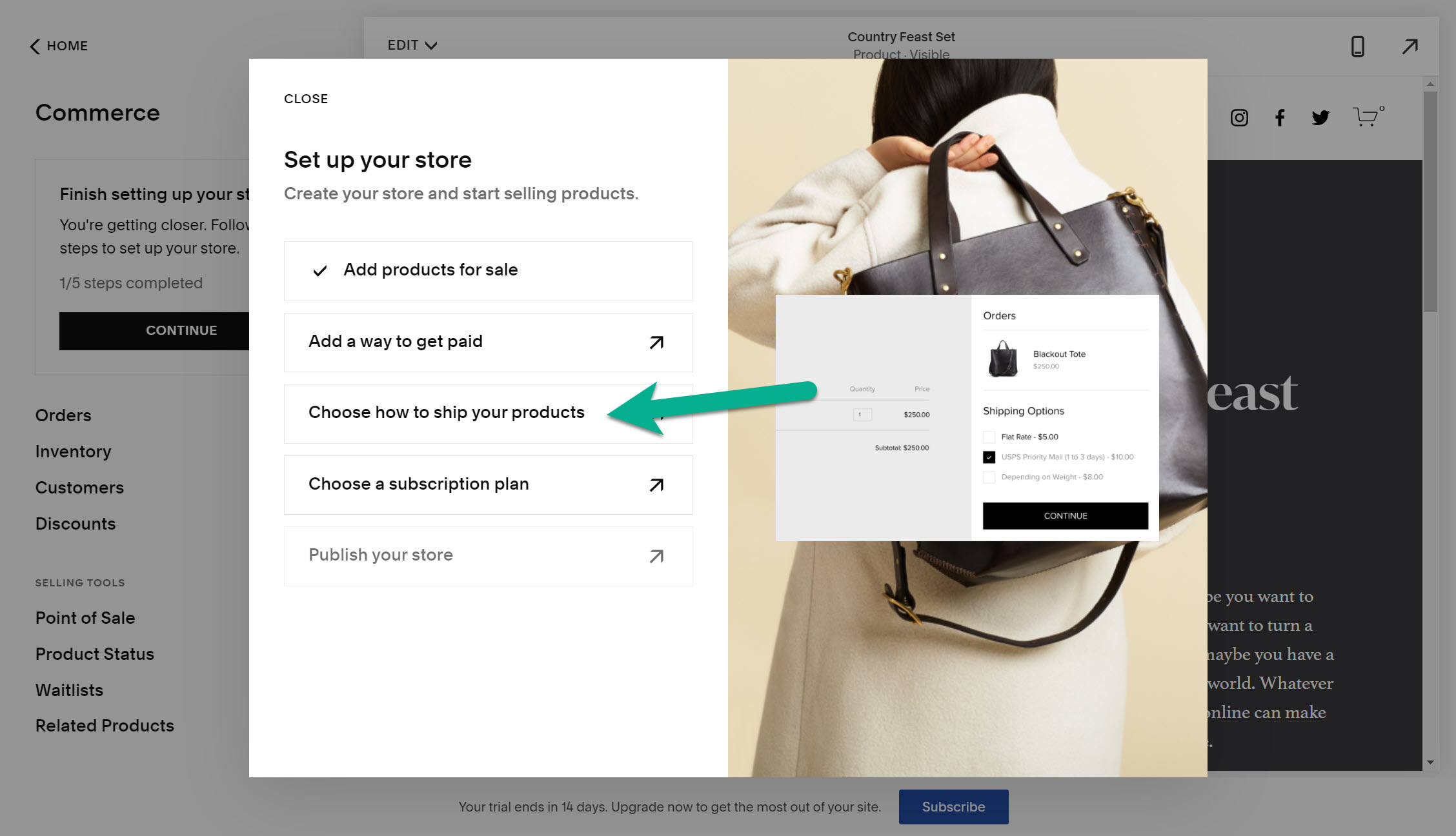Open the shopping cart icon
Viewport: 1456px width, 836px height.
(1366, 117)
